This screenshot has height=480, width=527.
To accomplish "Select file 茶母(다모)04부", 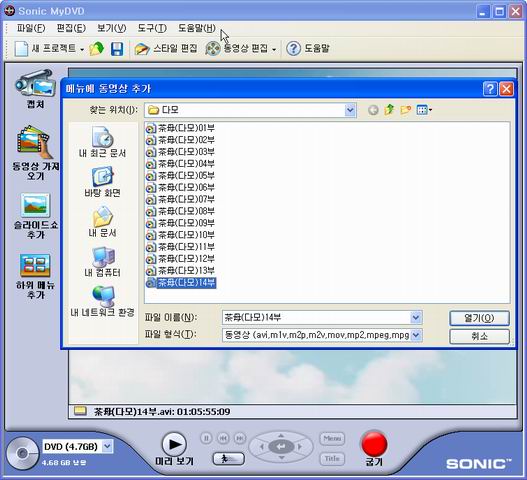I will point(180,164).
